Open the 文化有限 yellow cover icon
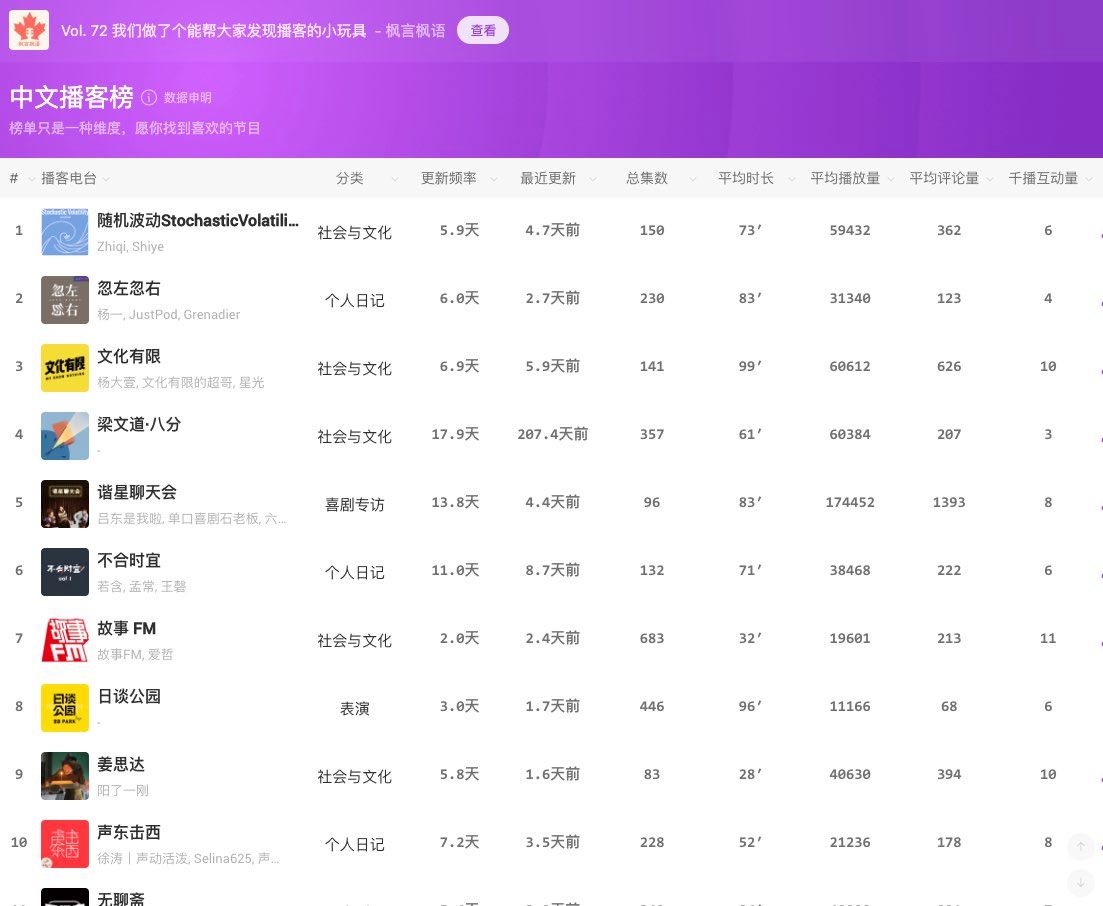Image resolution: width=1103 pixels, height=906 pixels. [x=65, y=368]
